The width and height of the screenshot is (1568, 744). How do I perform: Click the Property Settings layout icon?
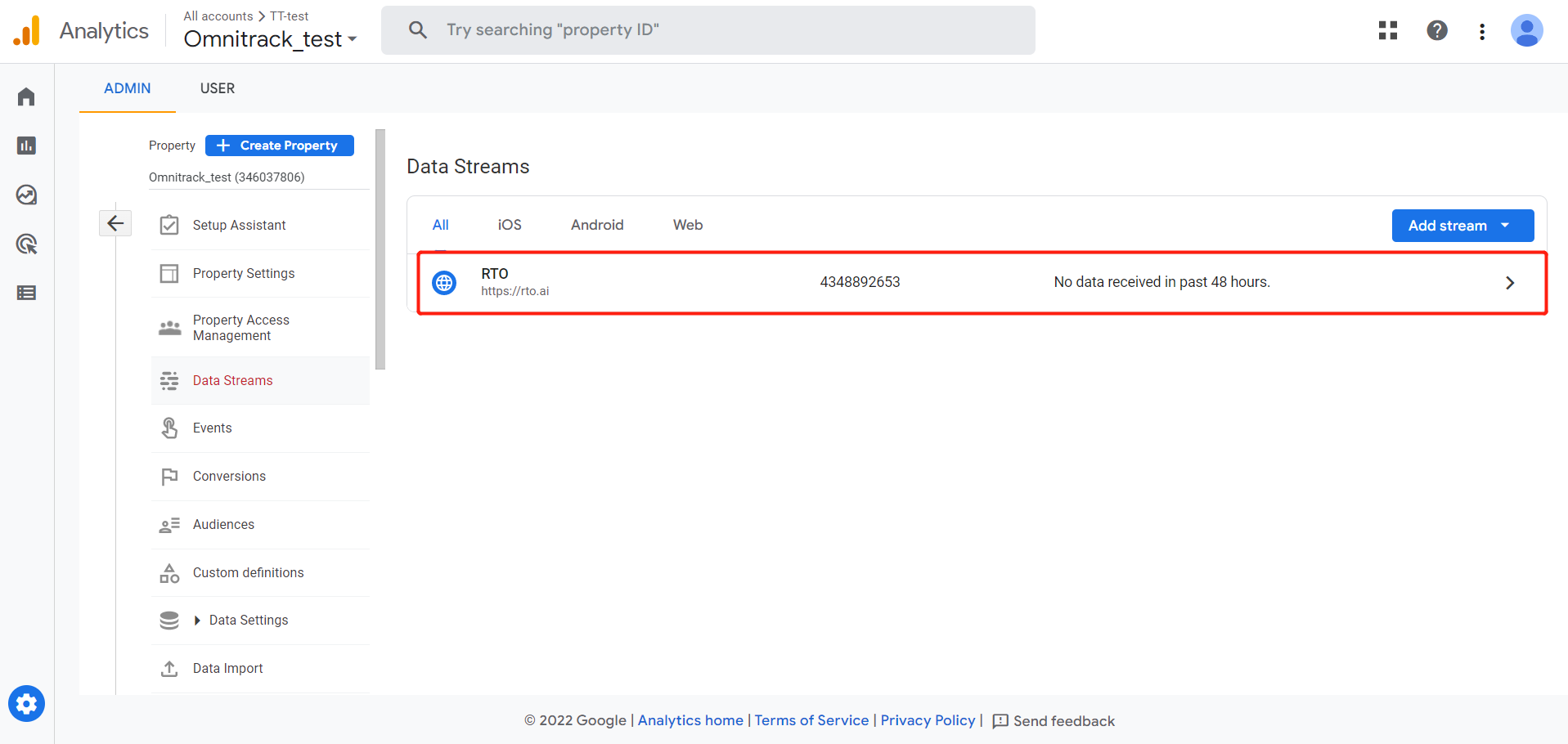169,273
